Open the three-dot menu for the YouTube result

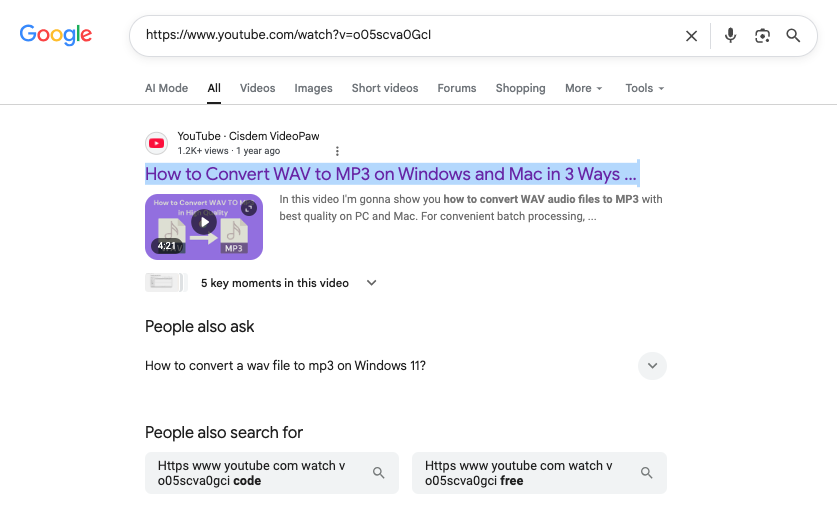coord(337,151)
